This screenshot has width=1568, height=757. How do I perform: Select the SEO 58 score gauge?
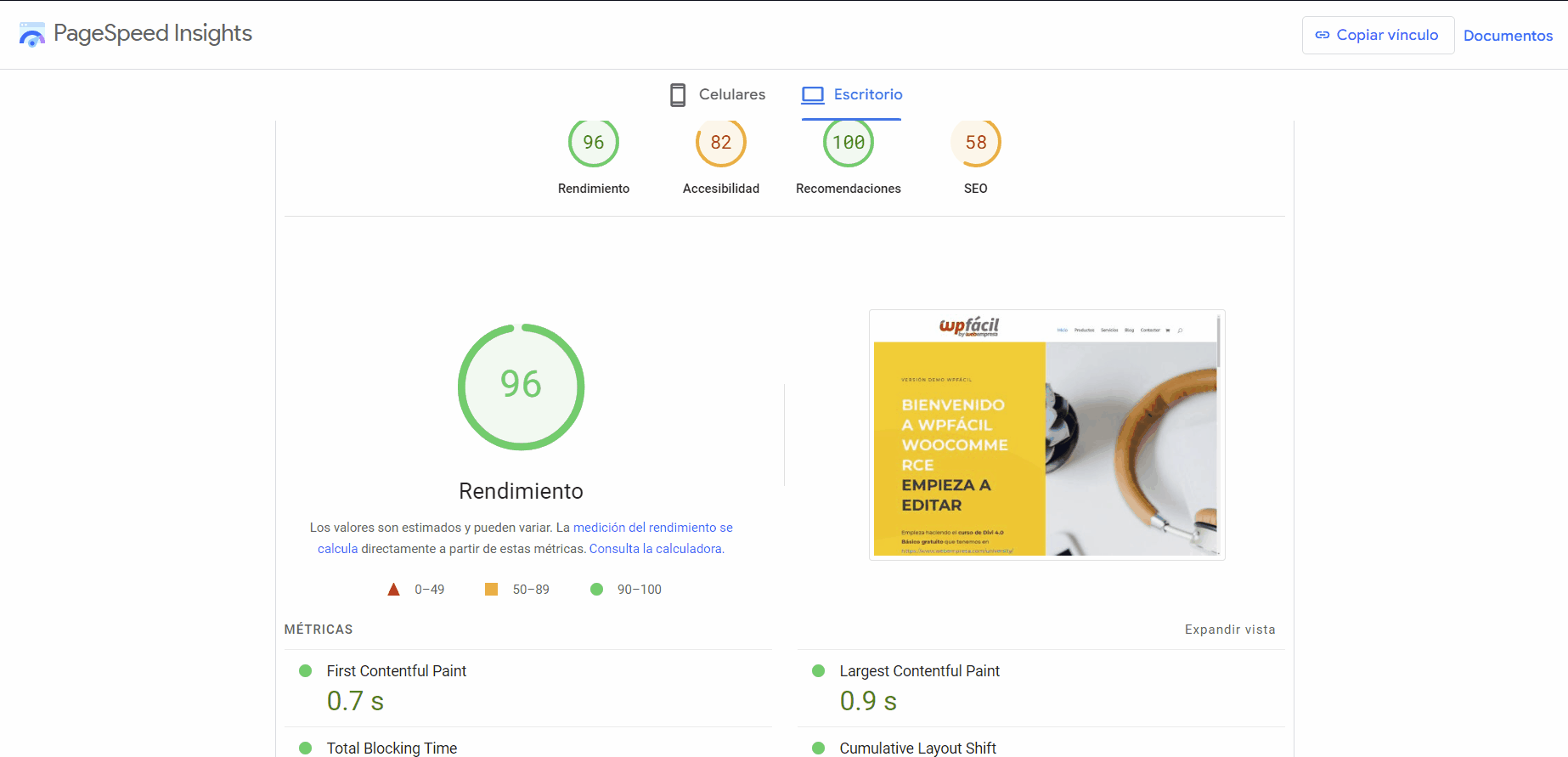(975, 143)
